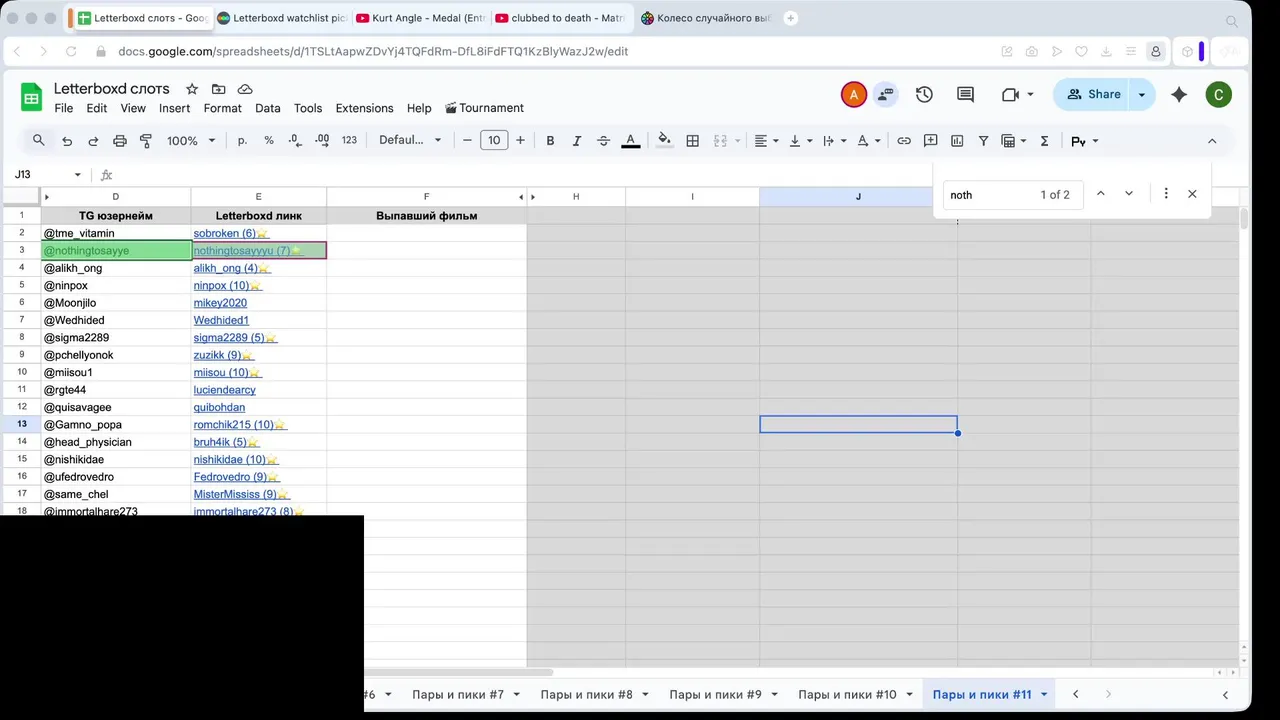Star the Letterboxd слоты document
This screenshot has width=1280, height=720.
click(192, 89)
